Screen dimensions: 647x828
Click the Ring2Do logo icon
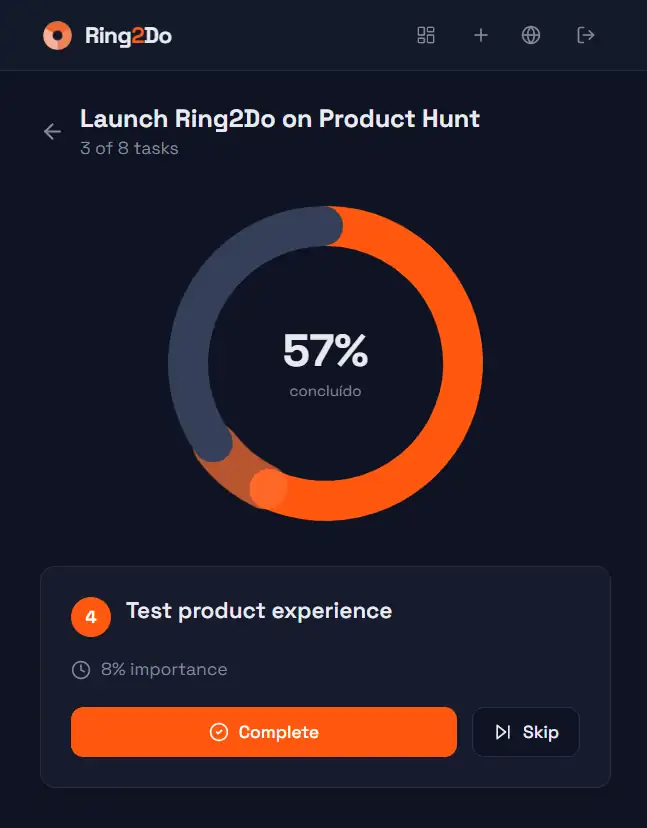(x=57, y=36)
